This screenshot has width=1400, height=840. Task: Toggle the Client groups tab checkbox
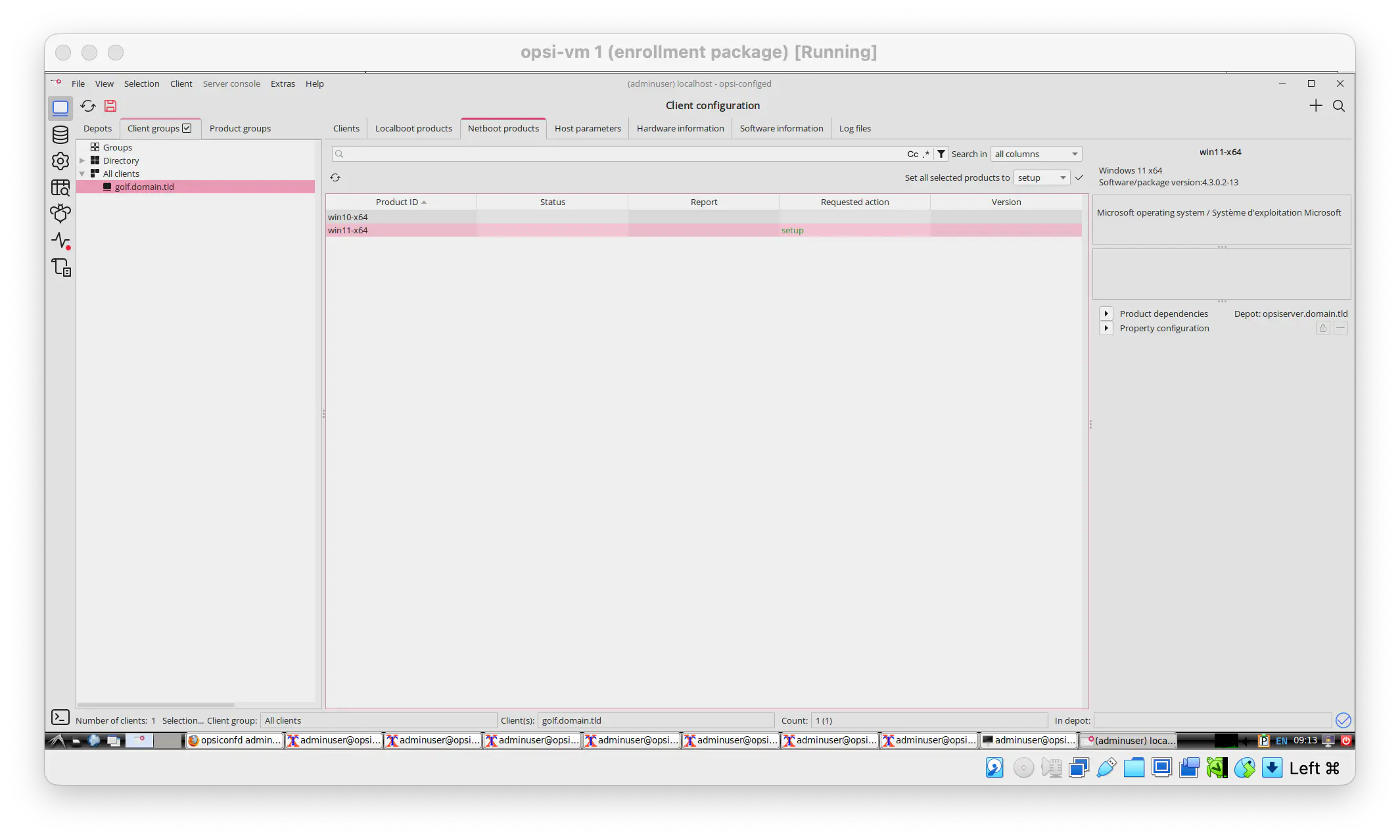(187, 128)
